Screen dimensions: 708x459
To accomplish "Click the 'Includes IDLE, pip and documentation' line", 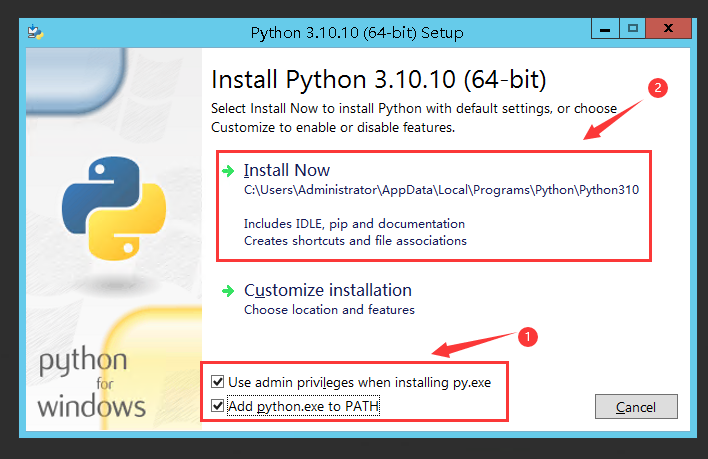I will (x=354, y=224).
